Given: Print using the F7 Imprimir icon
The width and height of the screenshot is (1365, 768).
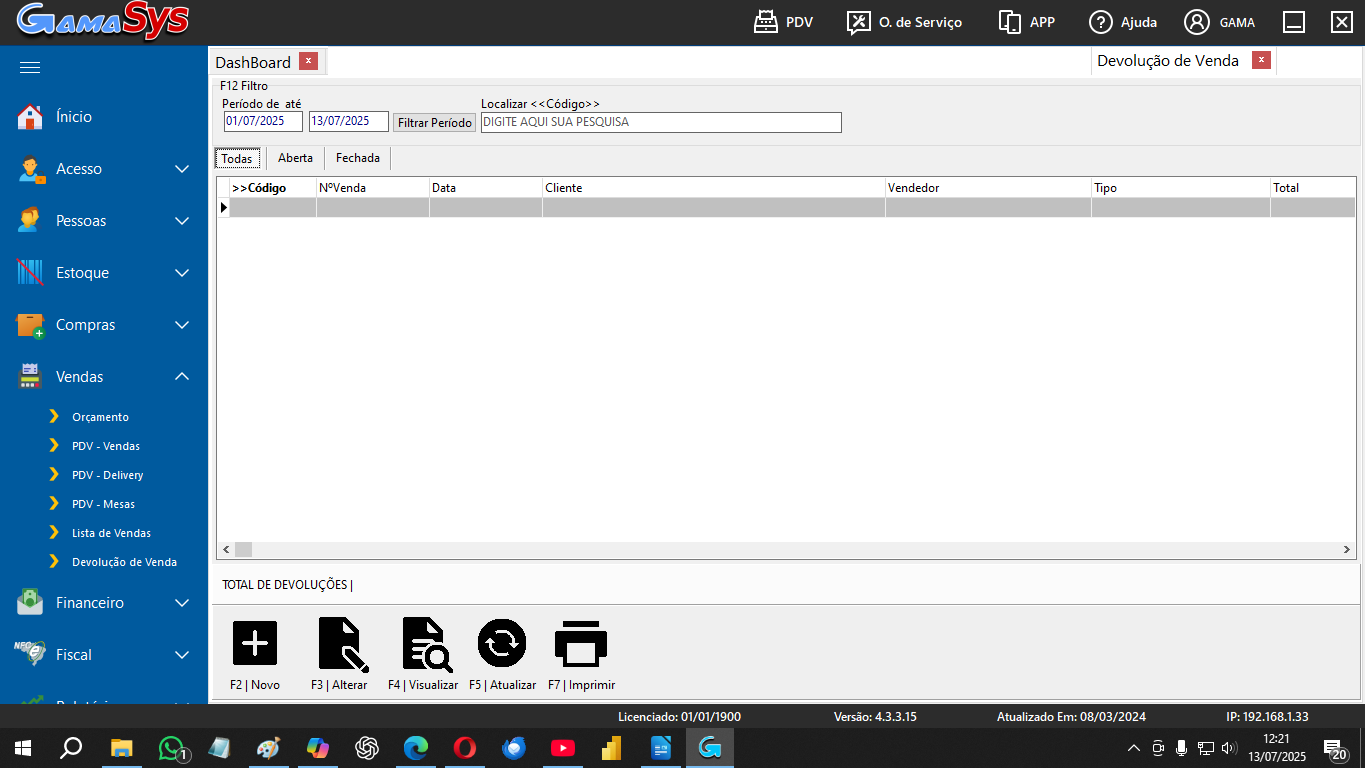Looking at the screenshot, I should (581, 643).
